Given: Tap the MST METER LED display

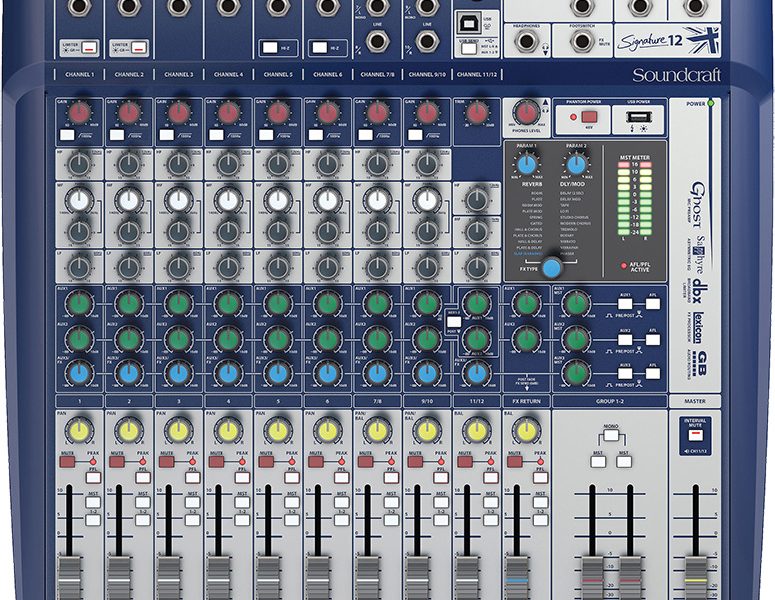Looking at the screenshot, I should (635, 198).
